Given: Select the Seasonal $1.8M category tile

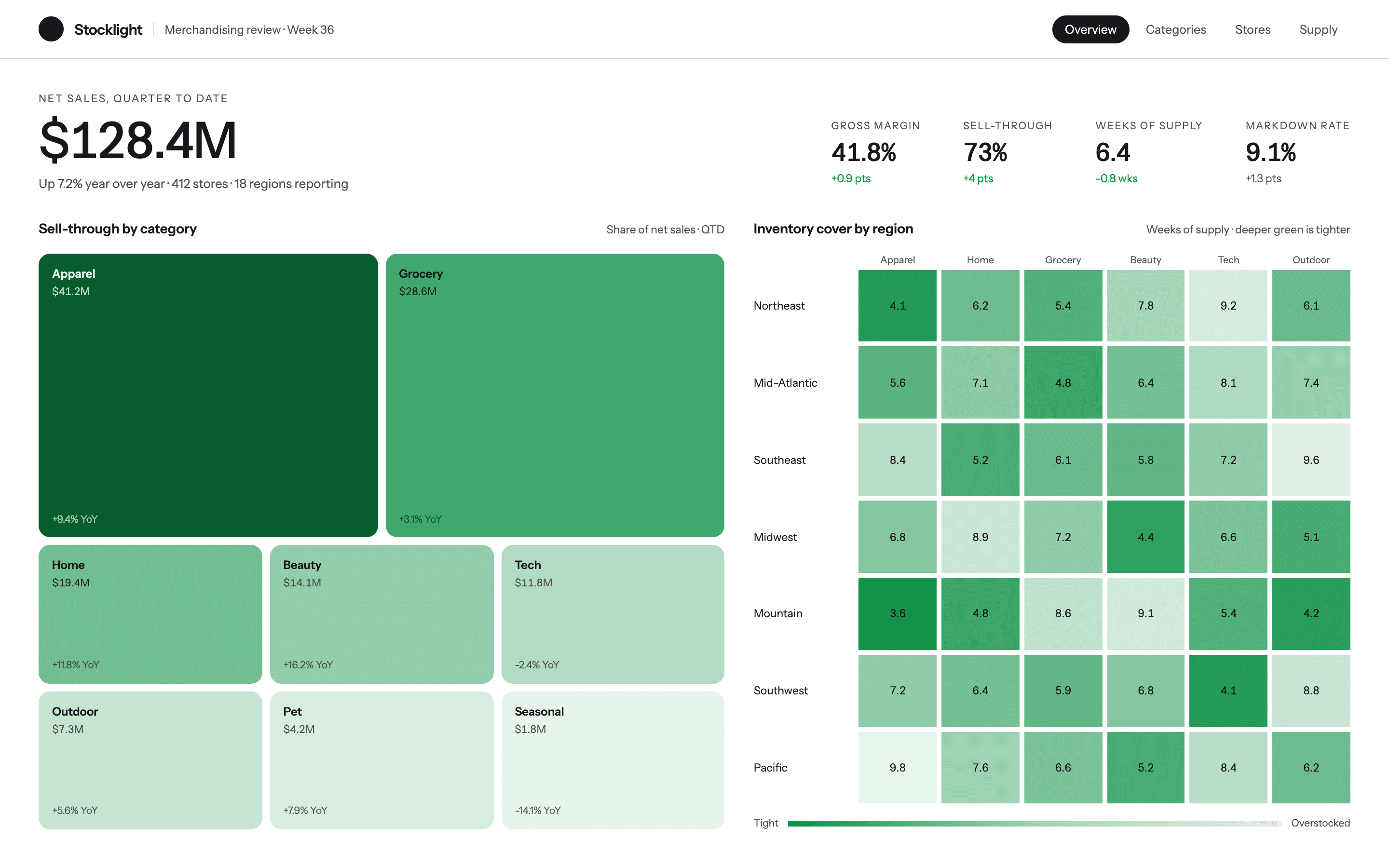Looking at the screenshot, I should [613, 760].
